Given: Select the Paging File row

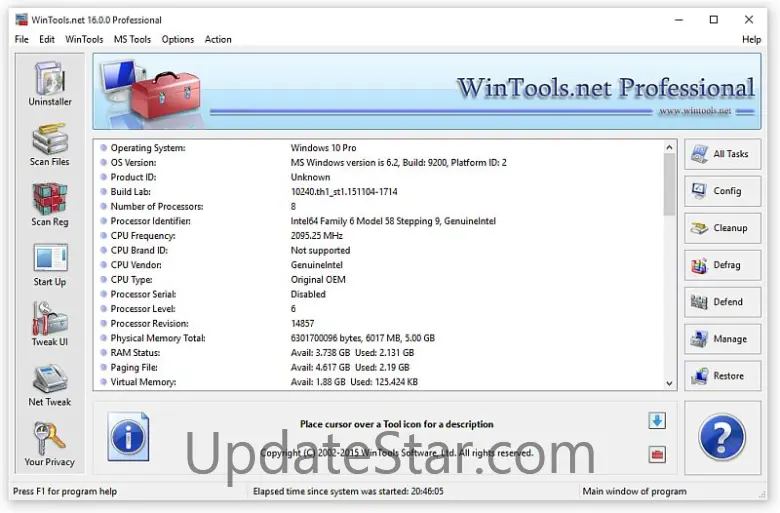Looking at the screenshot, I should (x=381, y=368).
